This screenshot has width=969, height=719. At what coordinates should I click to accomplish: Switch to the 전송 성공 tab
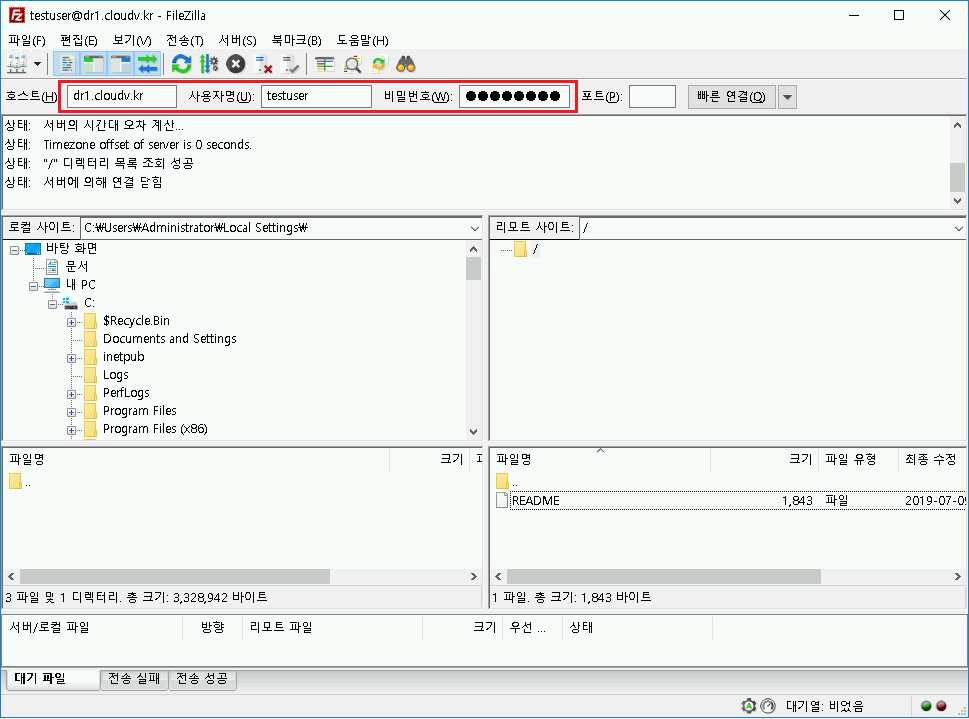pos(202,678)
